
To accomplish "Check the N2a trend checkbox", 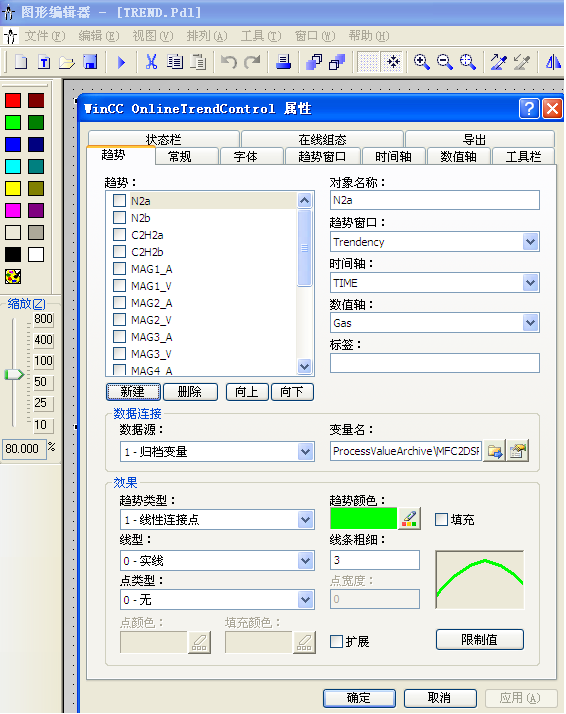I will click(x=119, y=200).
